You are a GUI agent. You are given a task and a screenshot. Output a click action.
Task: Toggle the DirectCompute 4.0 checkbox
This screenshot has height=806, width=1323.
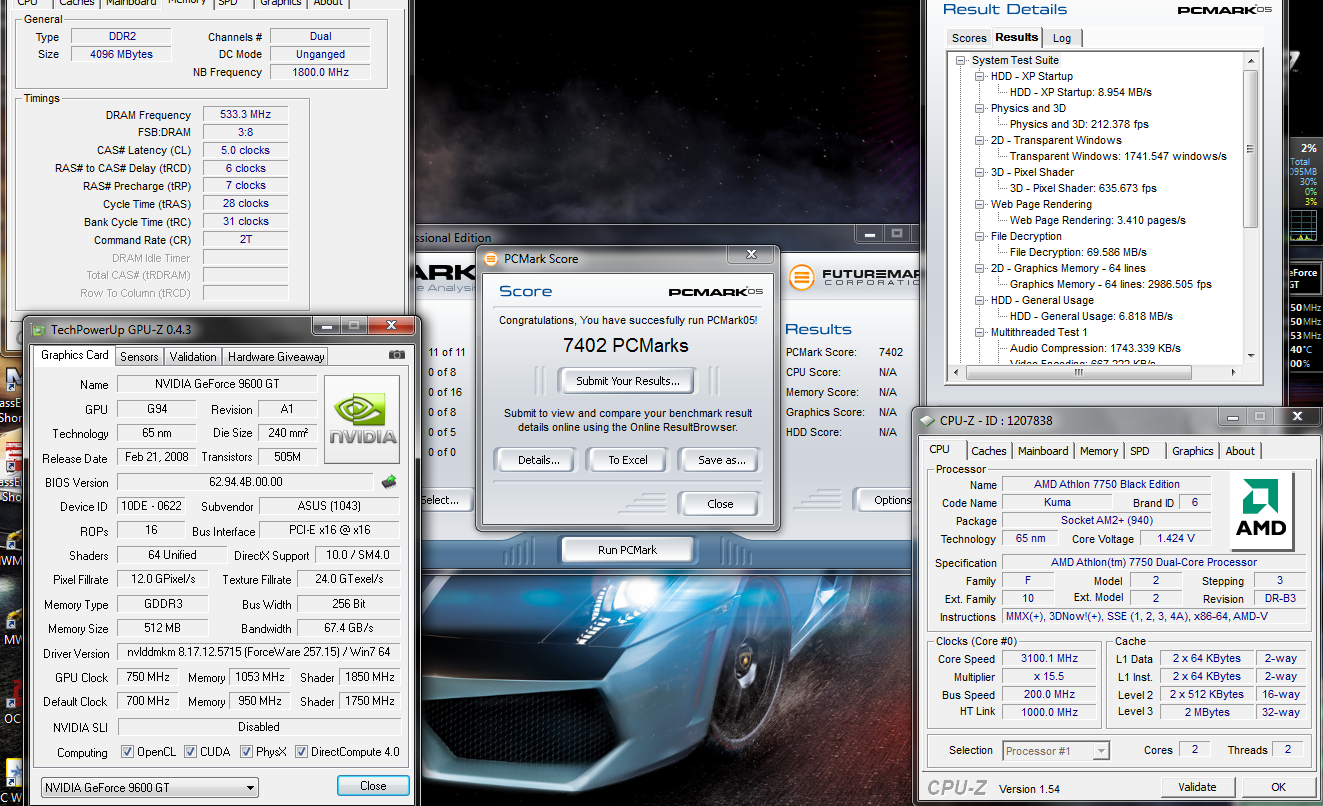click(x=301, y=752)
